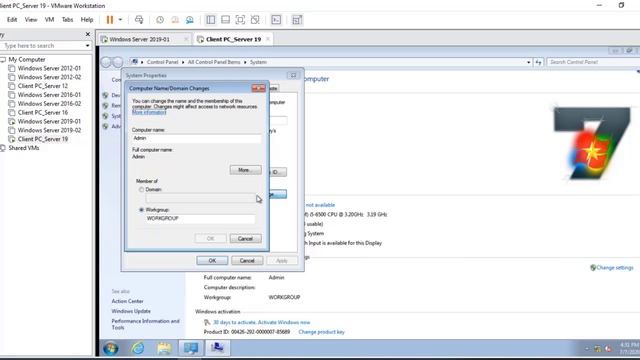Click Cancel in System Properties dialog
Screen dimensions: 640x360
click(x=247, y=260)
